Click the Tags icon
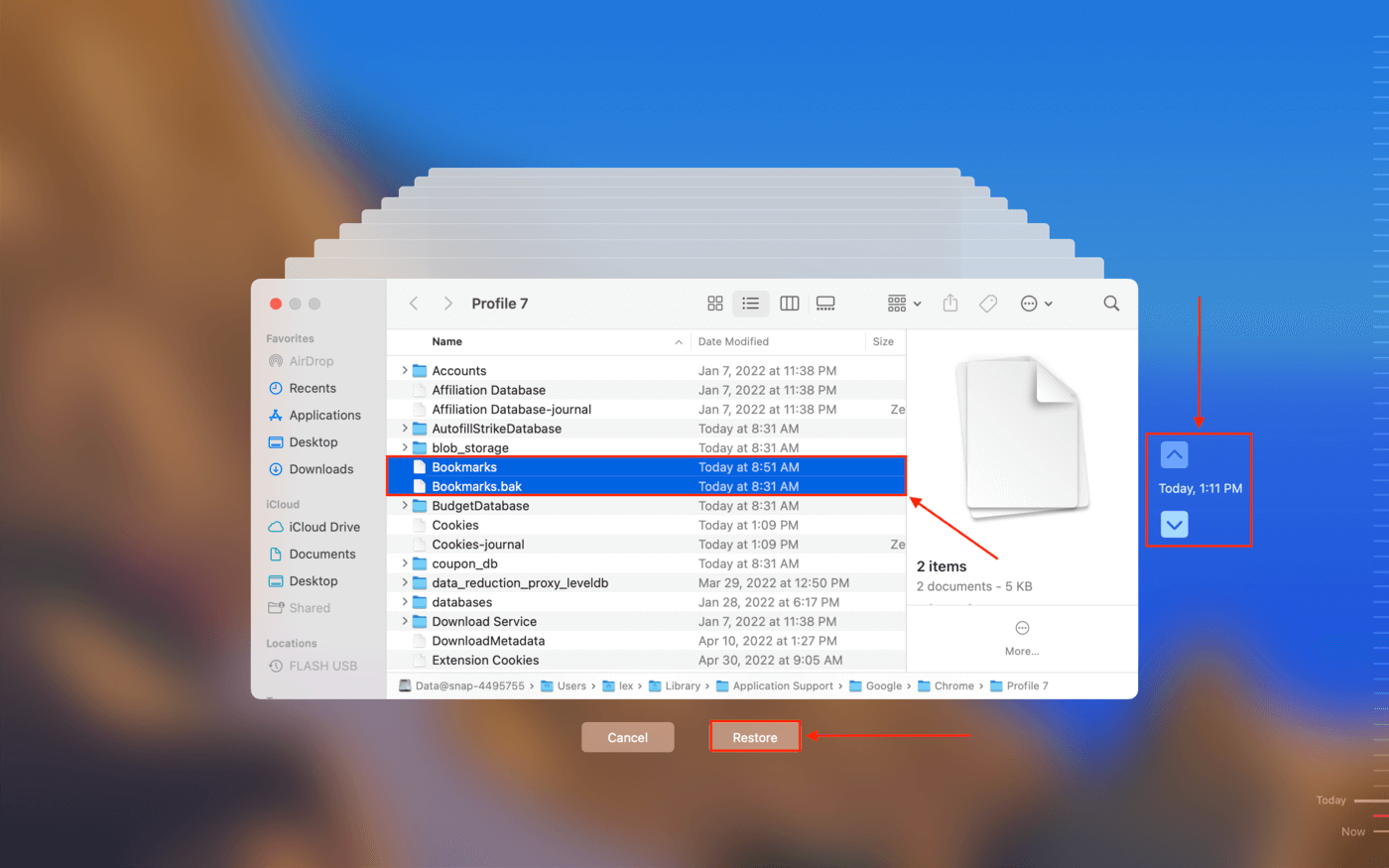The image size is (1389, 868). 988,304
